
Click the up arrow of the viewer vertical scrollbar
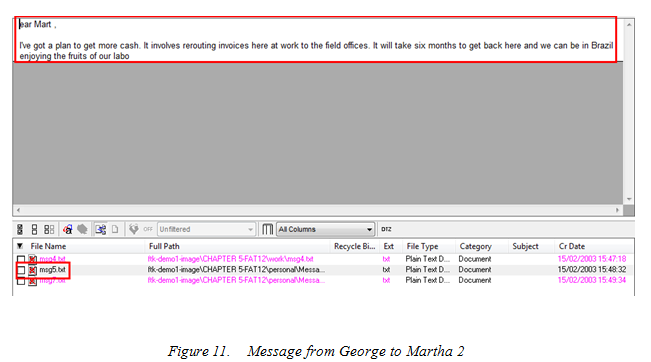coord(629,25)
